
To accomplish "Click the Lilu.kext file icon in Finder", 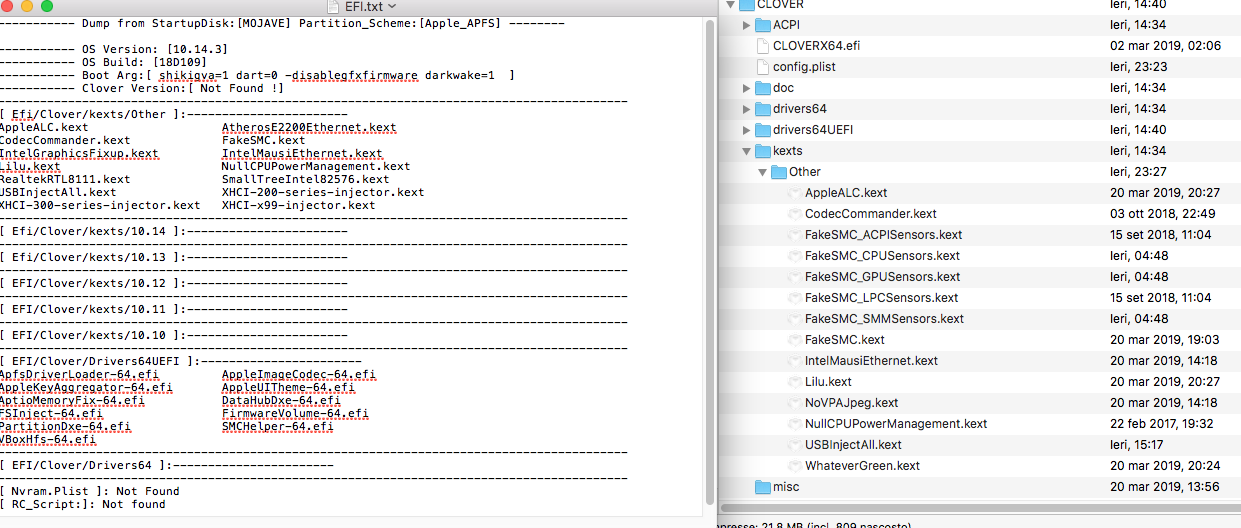I will coord(794,382).
